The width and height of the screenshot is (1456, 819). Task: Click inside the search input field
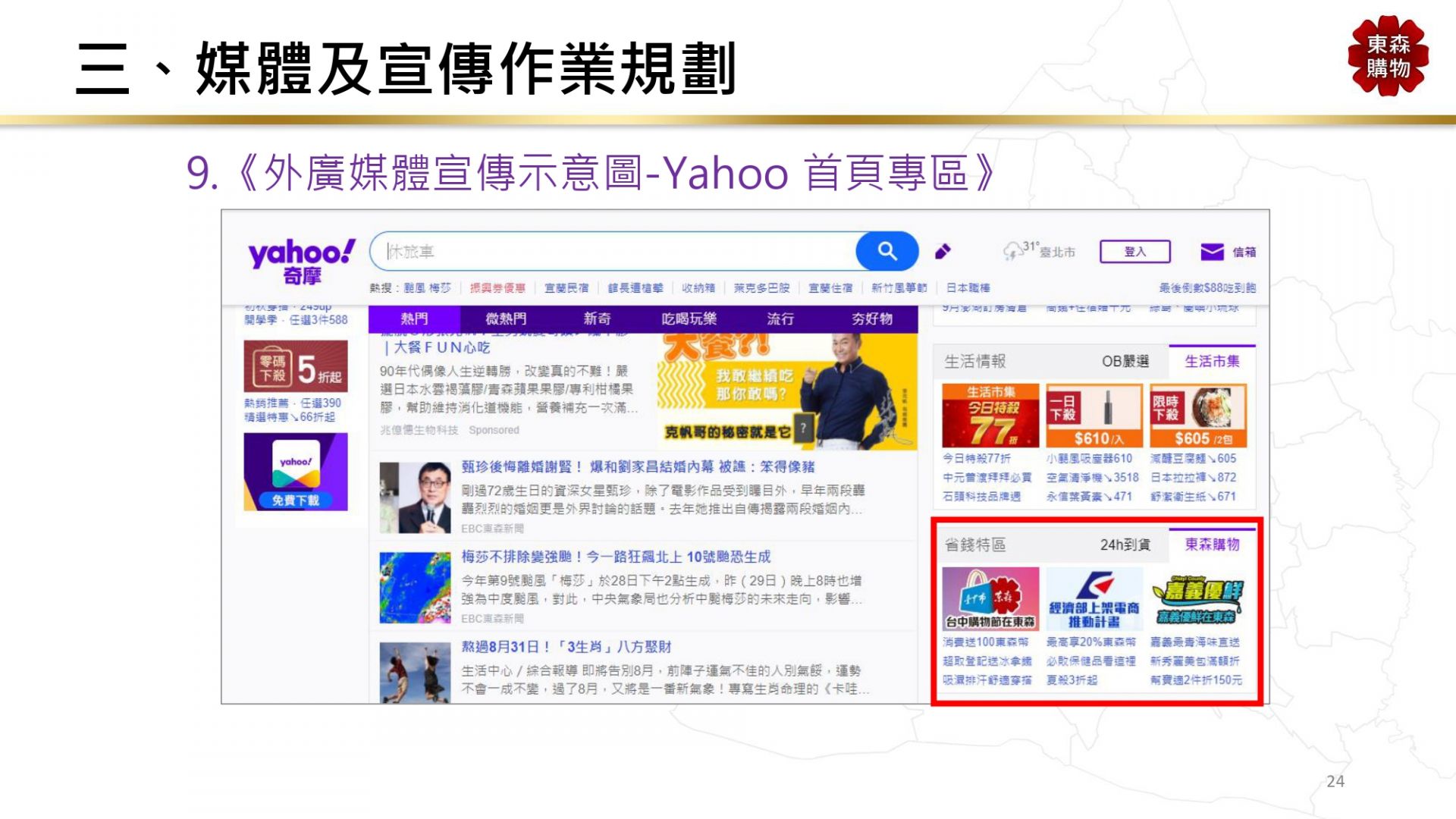[614, 251]
